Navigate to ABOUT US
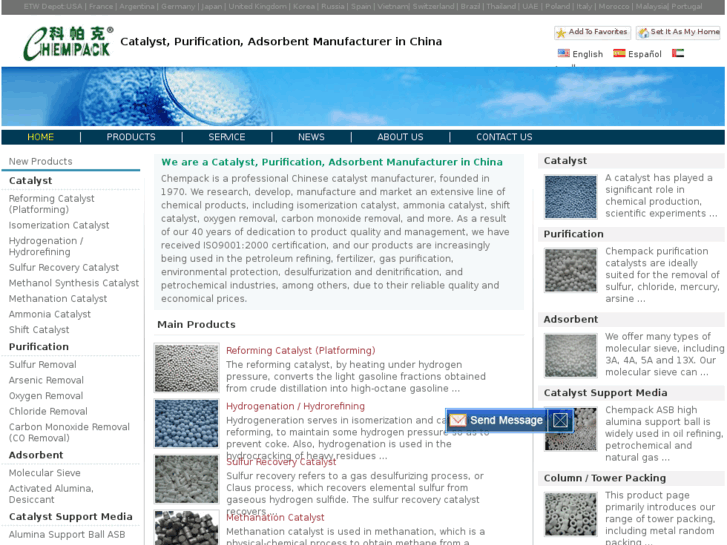 click(x=400, y=137)
